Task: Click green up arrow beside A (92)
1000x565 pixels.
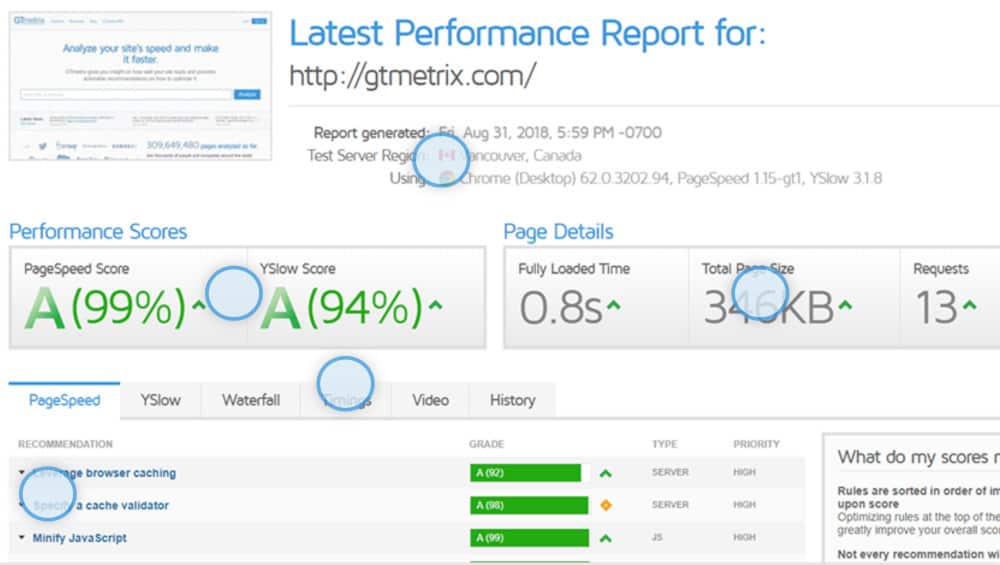Action: [x=606, y=473]
